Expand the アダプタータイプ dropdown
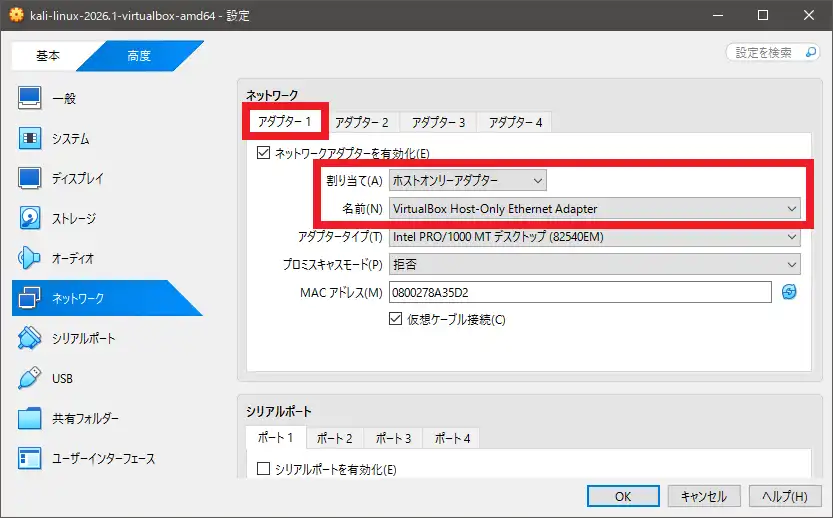The width and height of the screenshot is (833, 518). (x=594, y=236)
